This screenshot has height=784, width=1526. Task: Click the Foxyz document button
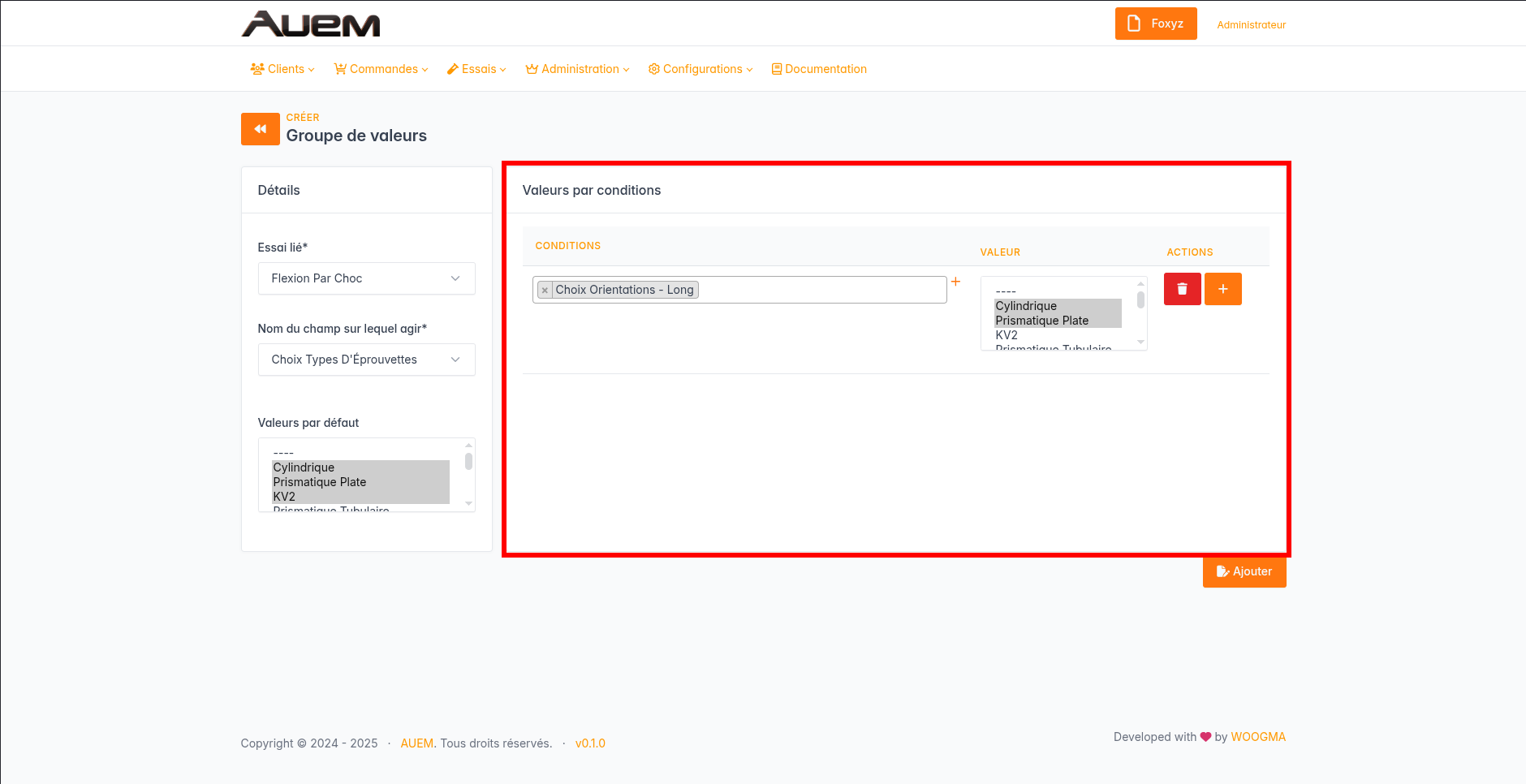tap(1155, 24)
